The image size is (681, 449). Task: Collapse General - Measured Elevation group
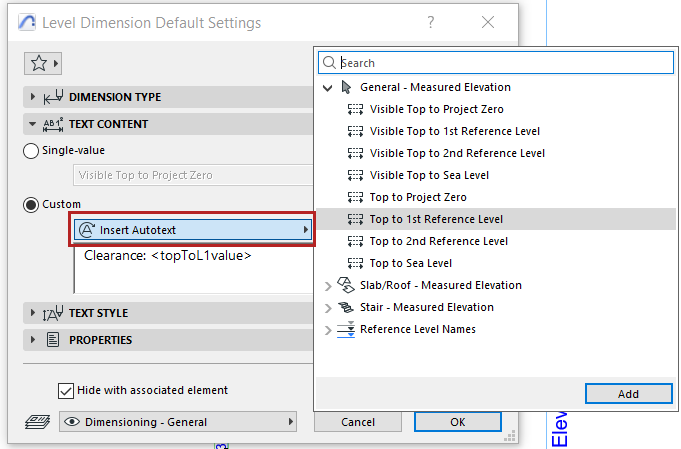[327, 87]
